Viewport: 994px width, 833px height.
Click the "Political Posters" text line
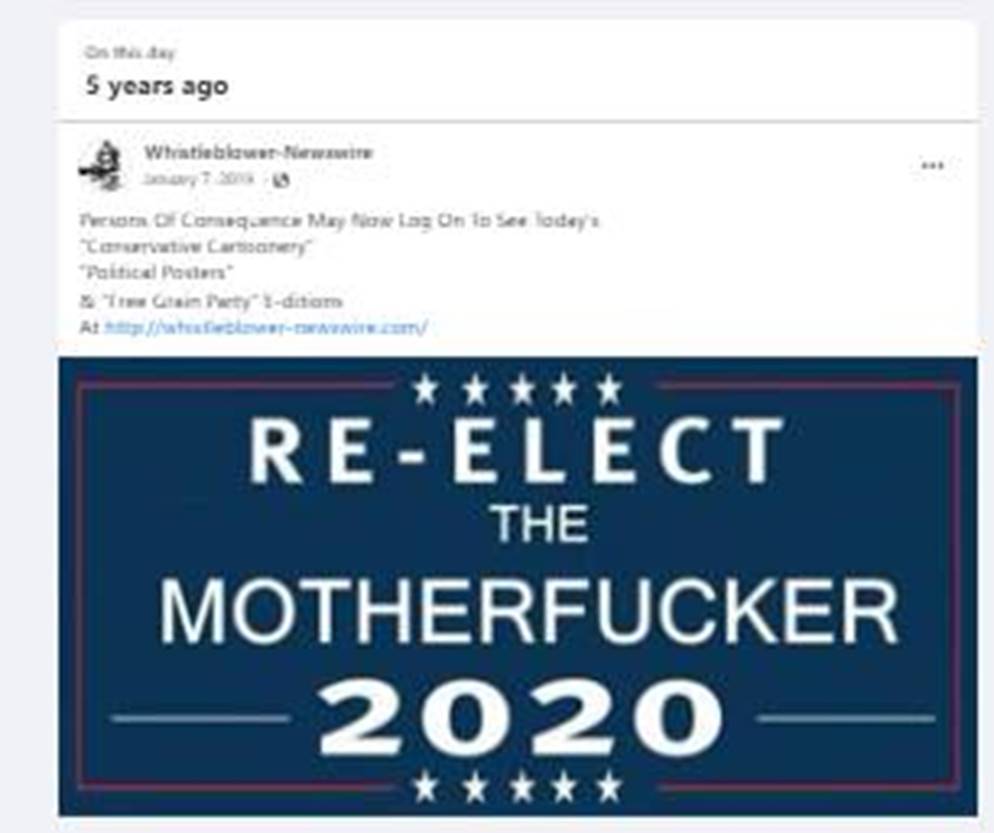coord(156,273)
